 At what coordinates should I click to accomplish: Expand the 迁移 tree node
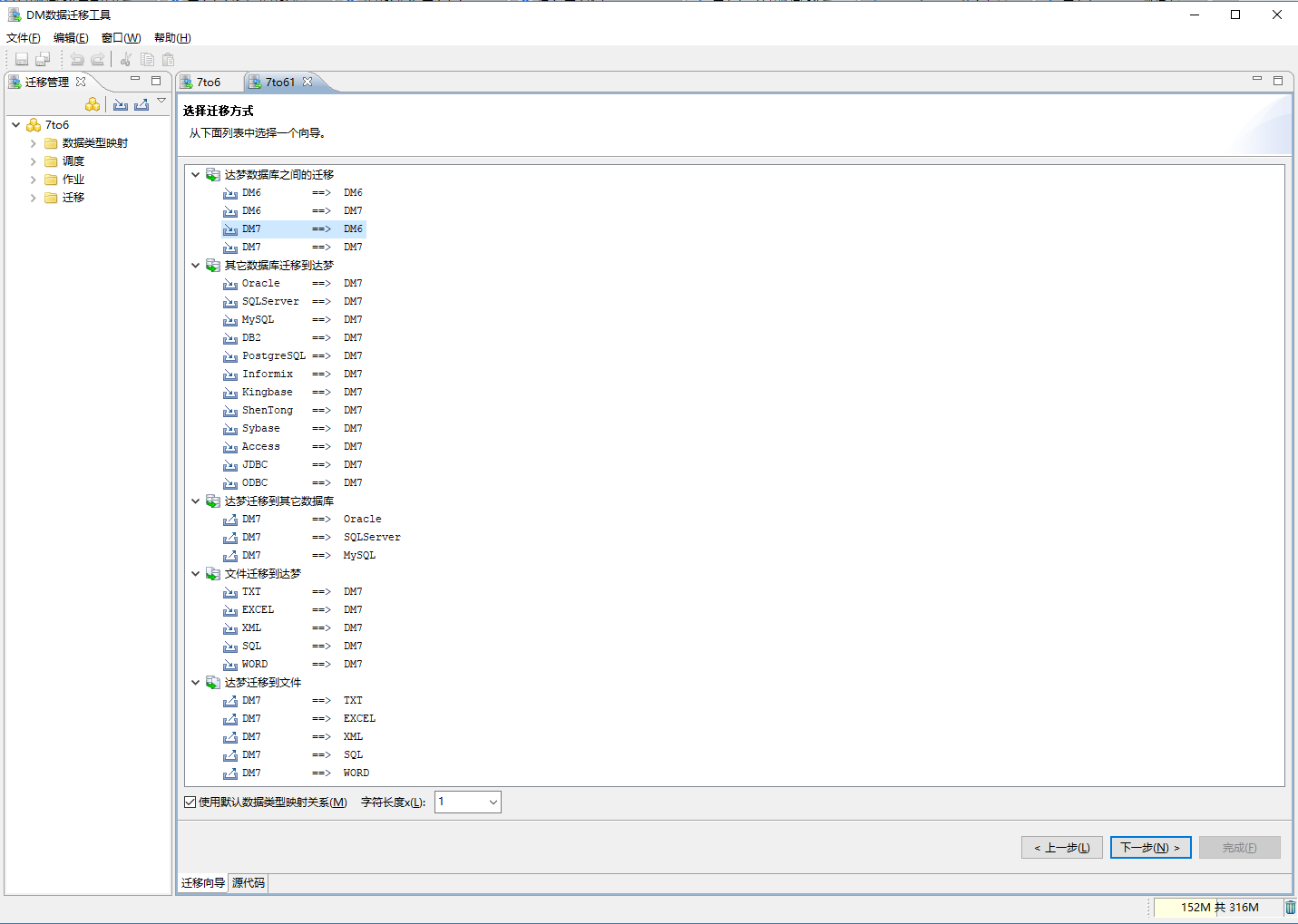34,198
